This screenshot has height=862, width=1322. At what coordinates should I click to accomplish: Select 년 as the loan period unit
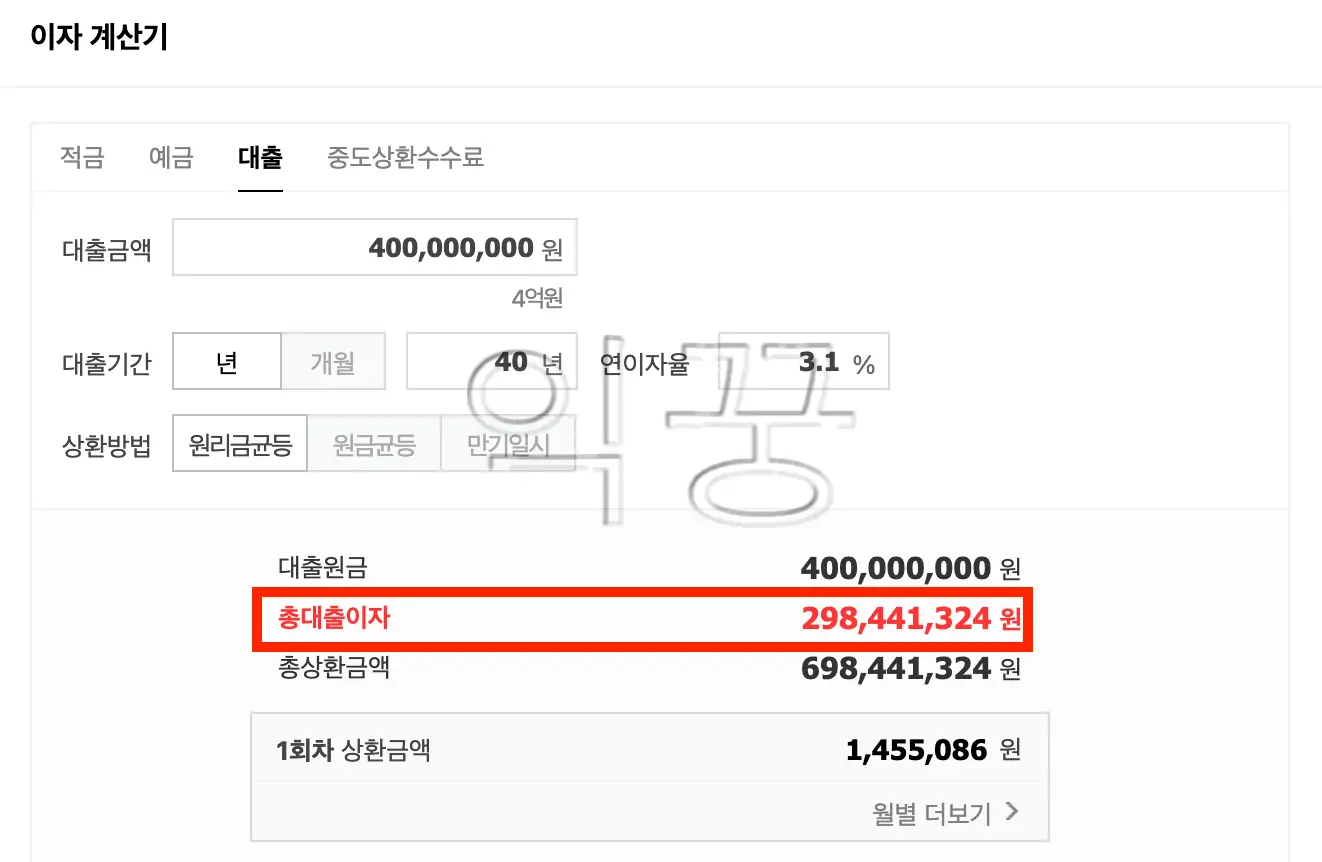tap(227, 362)
